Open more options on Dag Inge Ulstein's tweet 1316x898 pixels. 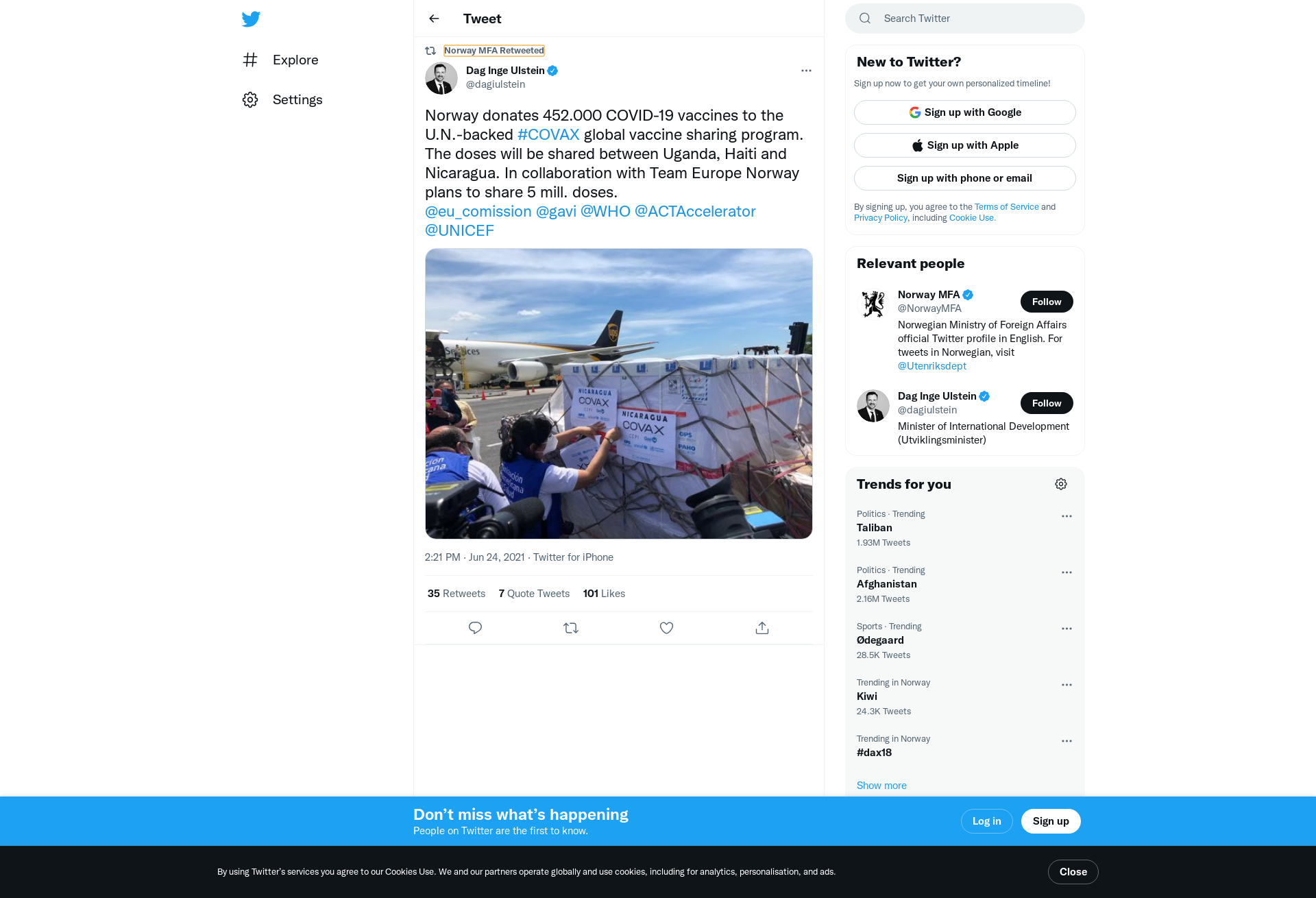click(806, 71)
